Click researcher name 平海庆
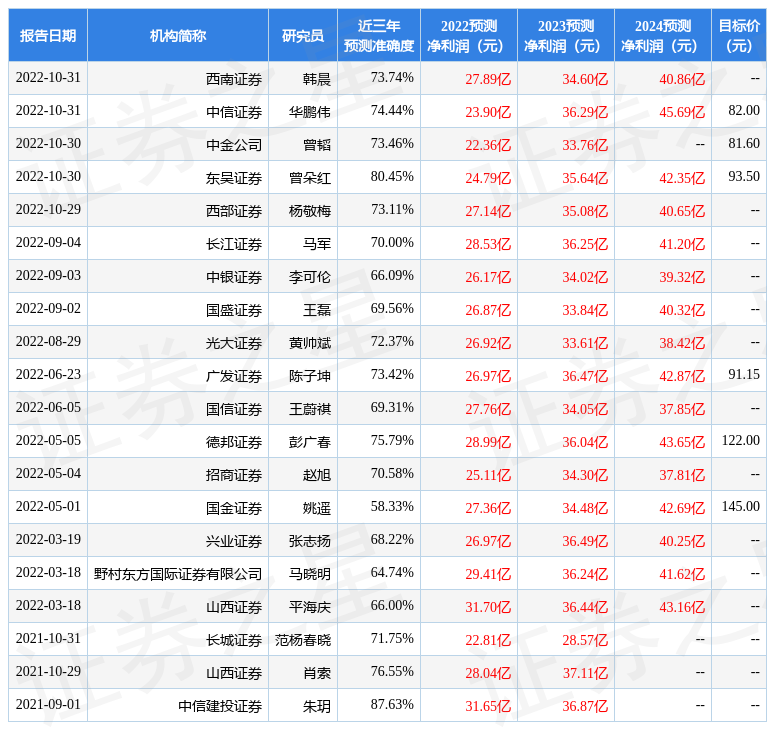The image size is (767, 730). point(310,607)
